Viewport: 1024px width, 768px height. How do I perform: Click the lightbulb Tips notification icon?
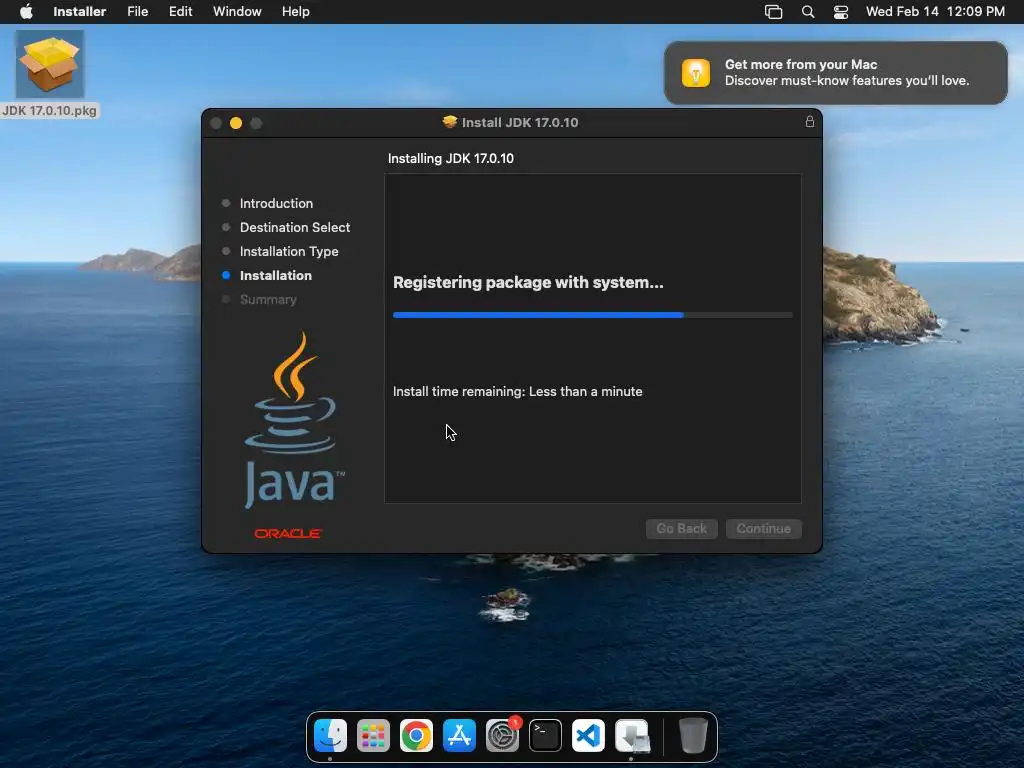(x=696, y=72)
